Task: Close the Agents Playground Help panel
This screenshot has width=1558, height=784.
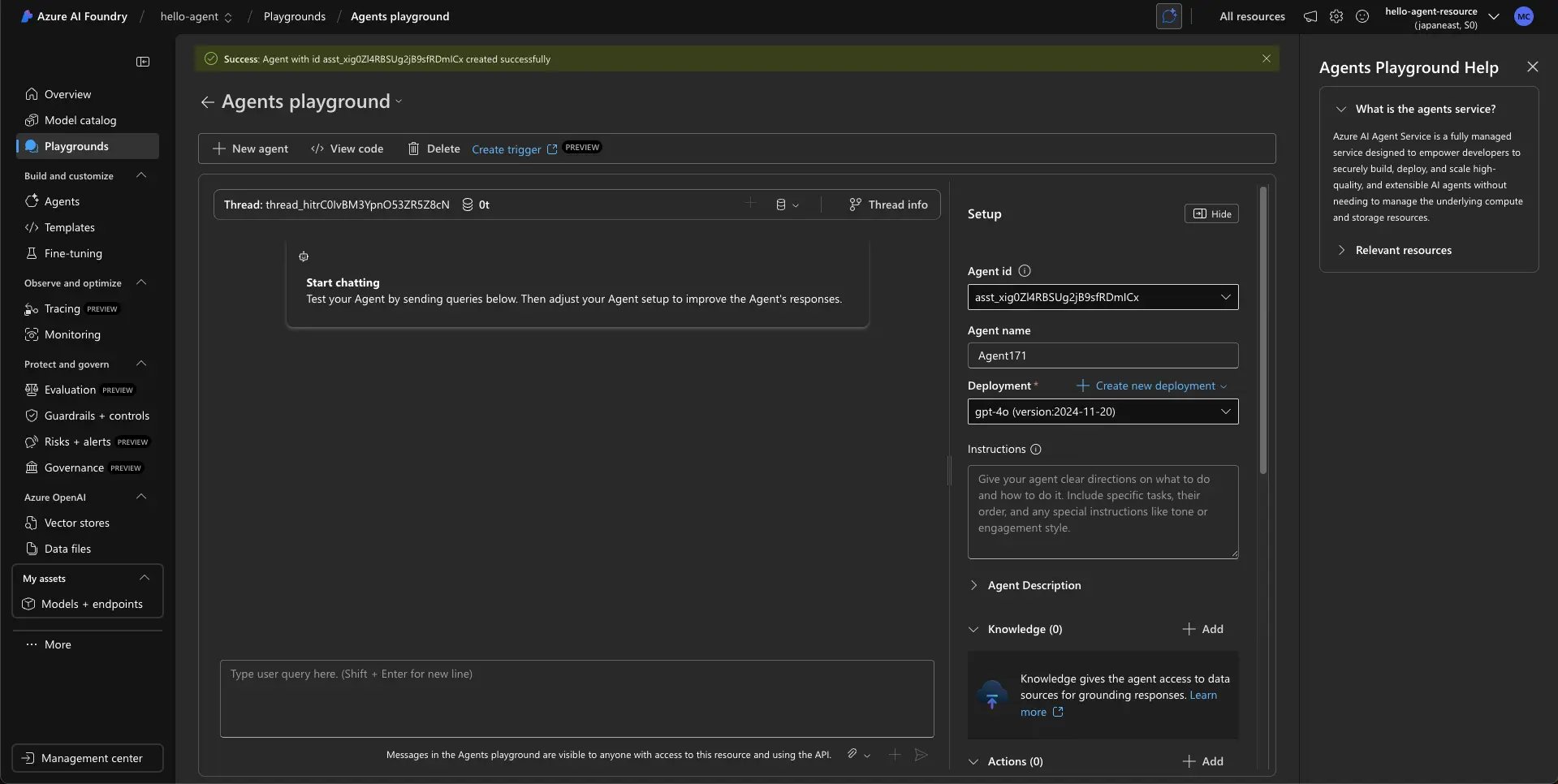Action: click(1532, 67)
